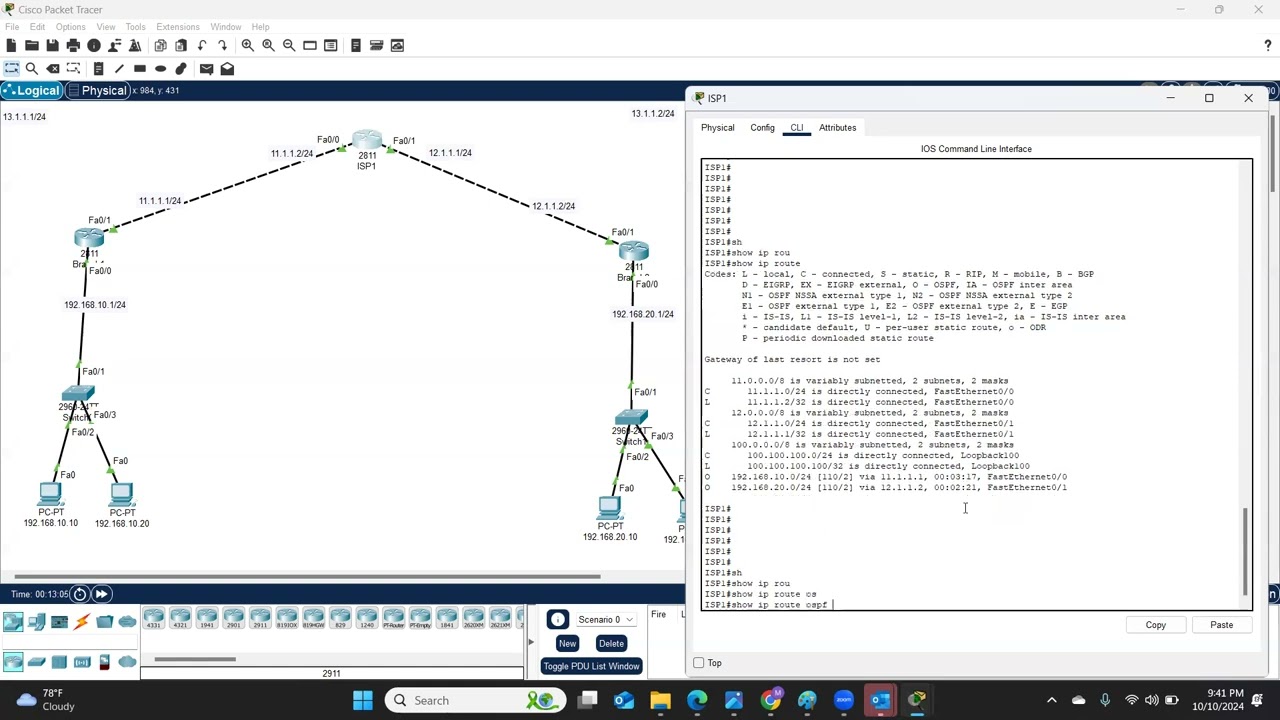Click the CLI terminal vertical scrollbar

pos(1246,550)
